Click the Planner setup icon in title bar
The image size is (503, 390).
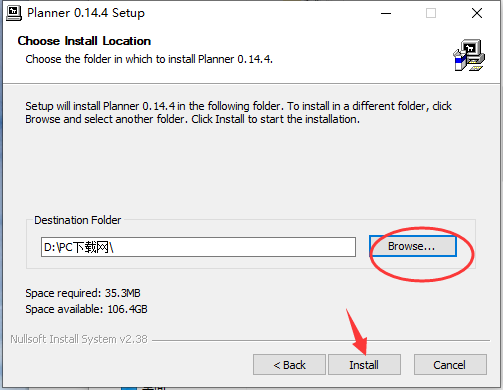click(x=14, y=13)
